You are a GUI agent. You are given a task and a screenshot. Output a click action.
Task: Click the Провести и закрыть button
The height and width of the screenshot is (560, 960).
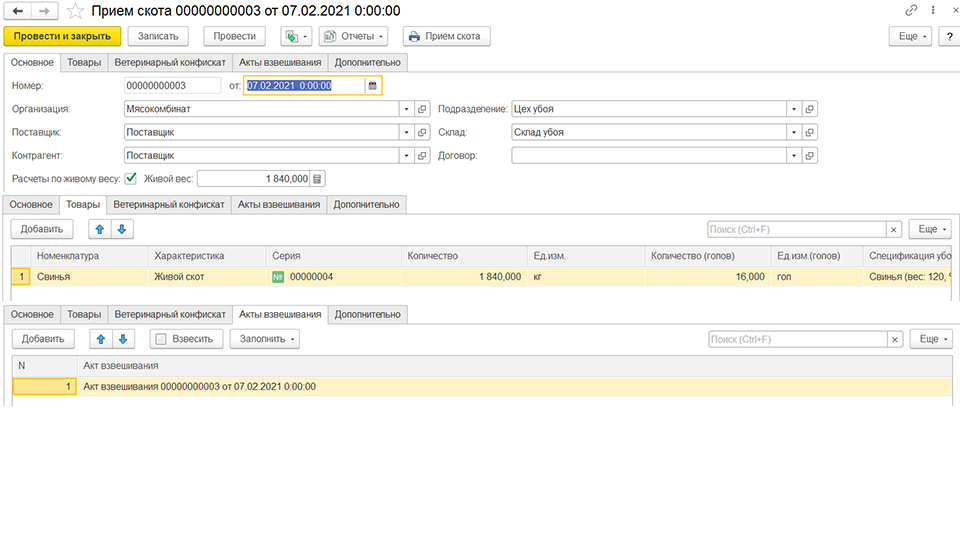[x=62, y=36]
